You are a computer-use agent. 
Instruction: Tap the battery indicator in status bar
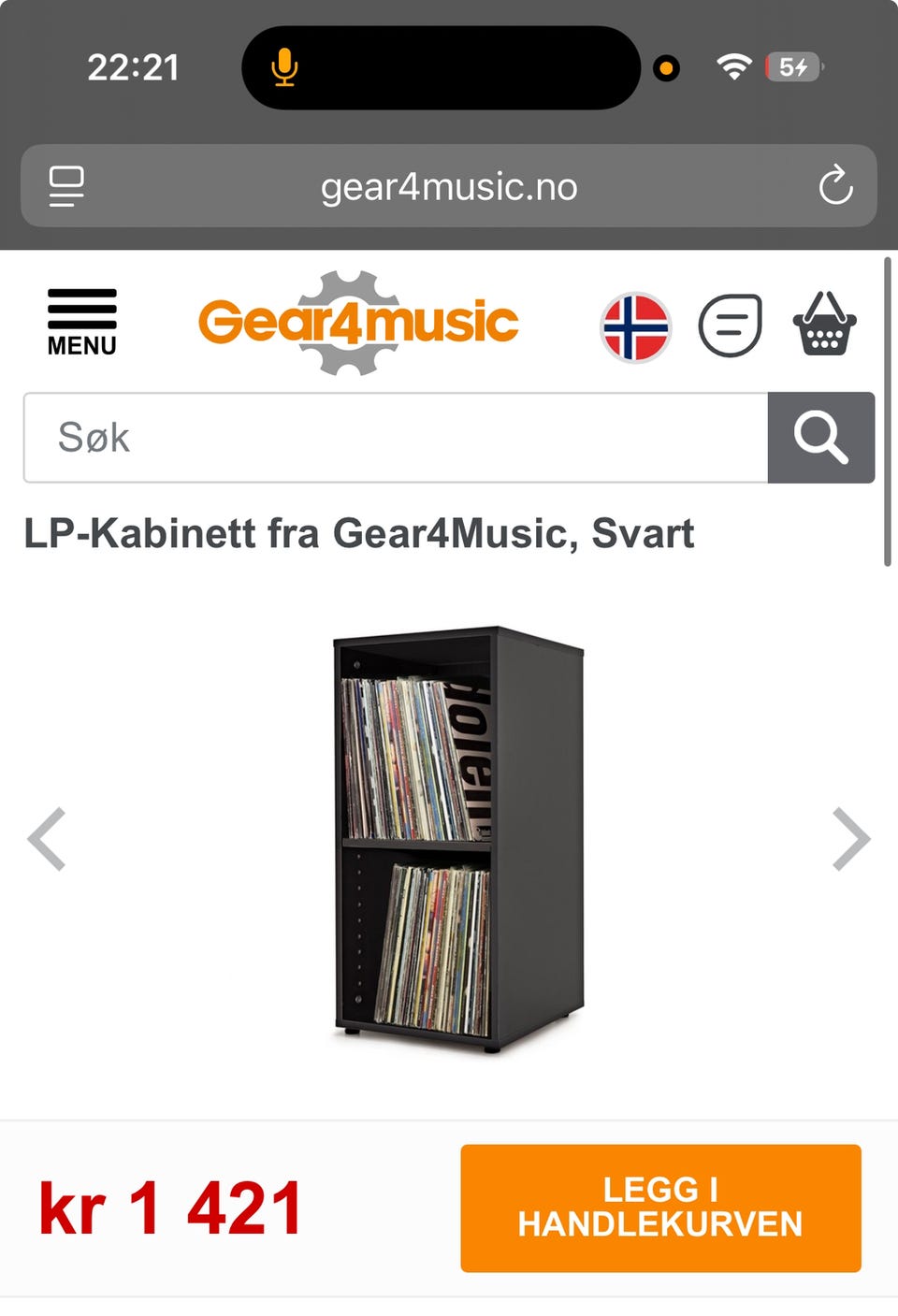pos(793,67)
